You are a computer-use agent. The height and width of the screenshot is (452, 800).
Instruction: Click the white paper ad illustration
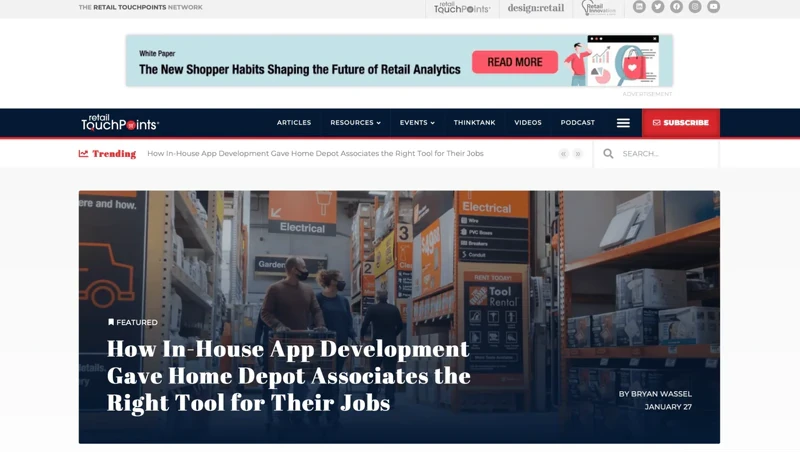[612, 60]
